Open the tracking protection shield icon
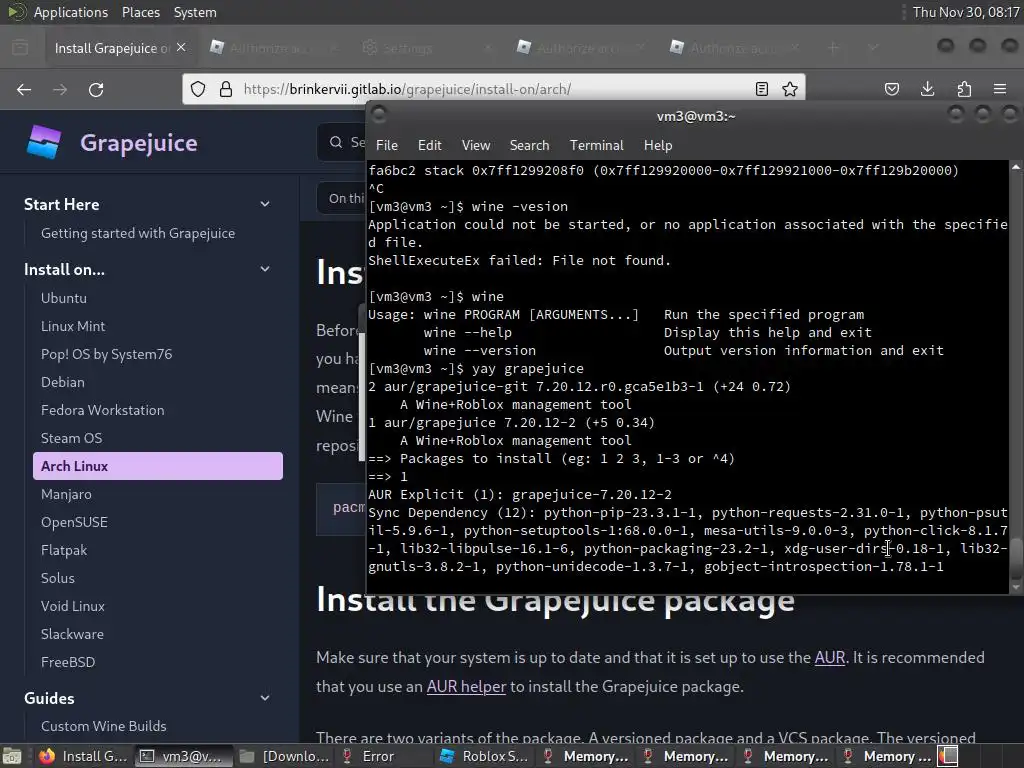Image resolution: width=1024 pixels, height=768 pixels. [198, 89]
